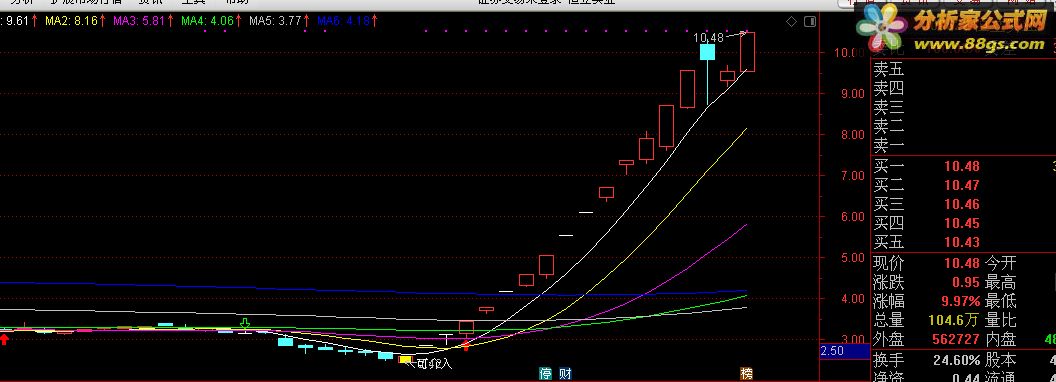Click the 榜 ranking marker icon
The height and width of the screenshot is (382, 1056).
tap(746, 373)
